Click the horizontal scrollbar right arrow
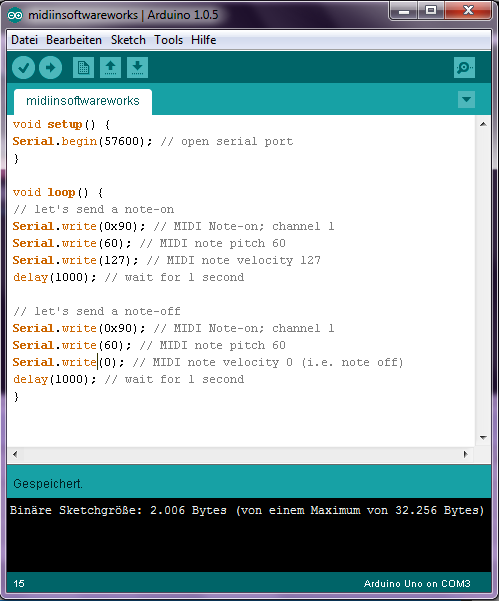The height and width of the screenshot is (601, 499). [x=466, y=455]
